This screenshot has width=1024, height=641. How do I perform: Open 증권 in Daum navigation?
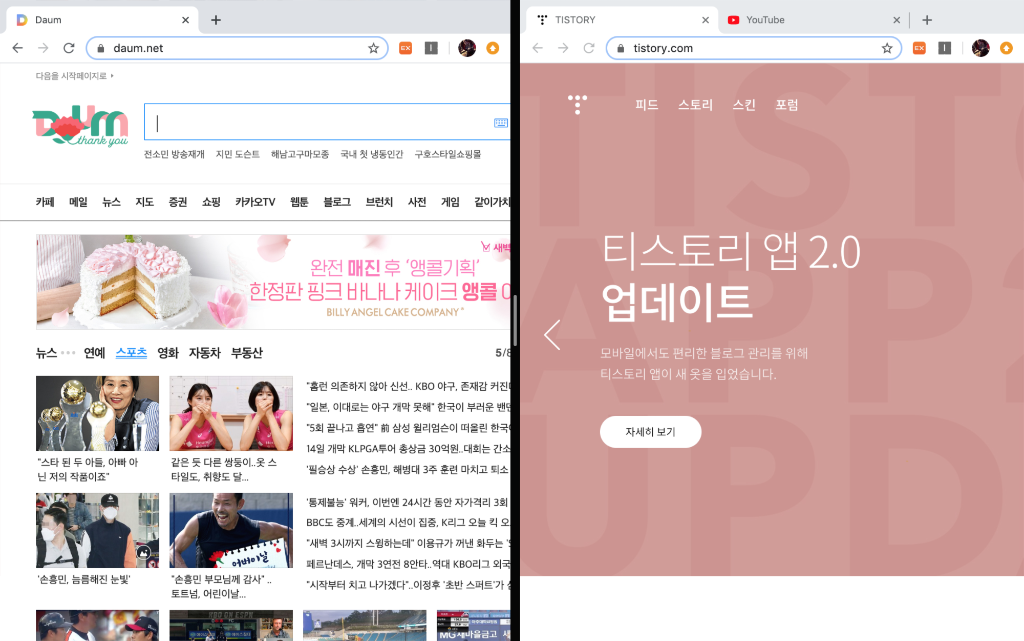[x=178, y=202]
